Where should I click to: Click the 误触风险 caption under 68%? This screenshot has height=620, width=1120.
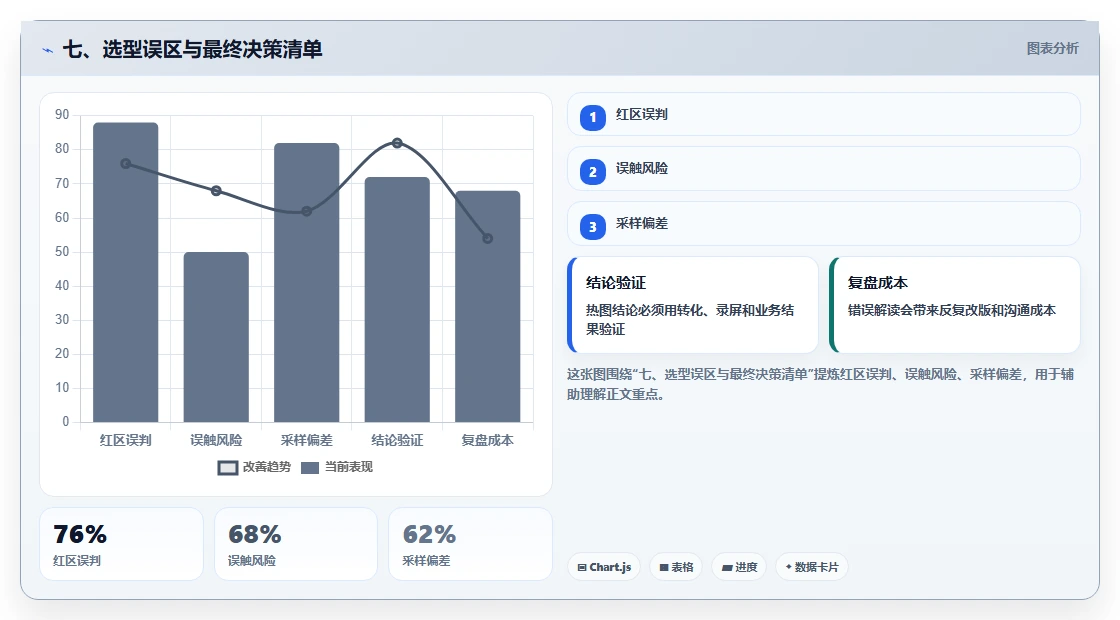point(252,561)
